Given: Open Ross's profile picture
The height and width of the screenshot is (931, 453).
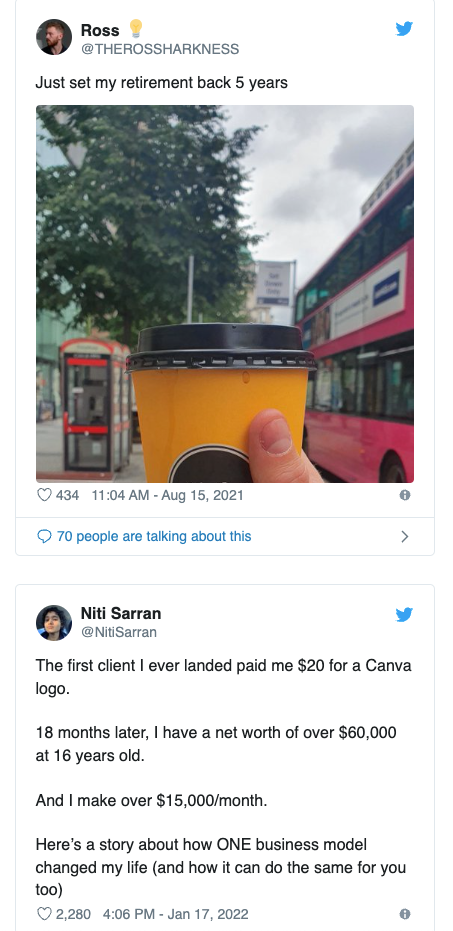Looking at the screenshot, I should tap(53, 37).
